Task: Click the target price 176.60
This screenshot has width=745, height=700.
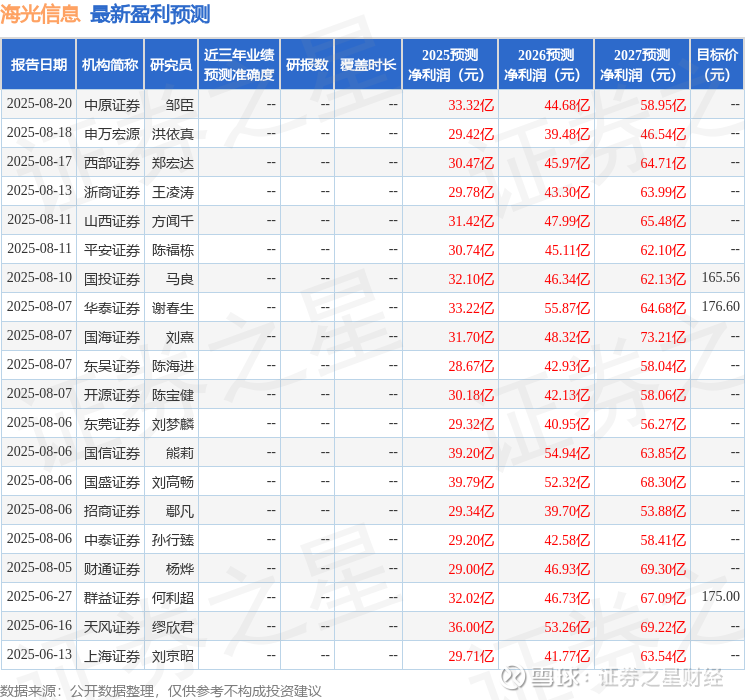Action: pos(721,306)
